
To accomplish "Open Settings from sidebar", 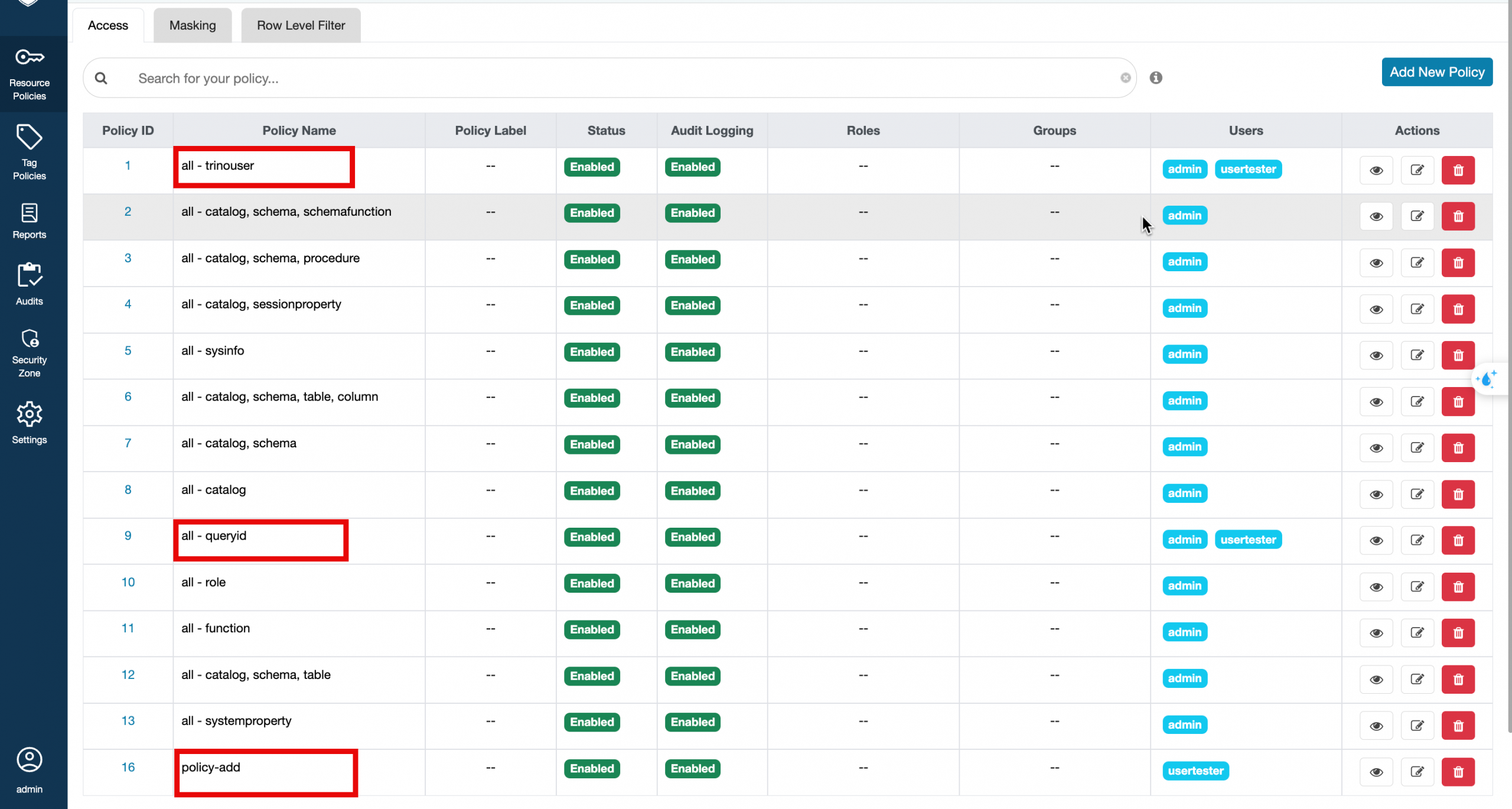I will pos(30,423).
